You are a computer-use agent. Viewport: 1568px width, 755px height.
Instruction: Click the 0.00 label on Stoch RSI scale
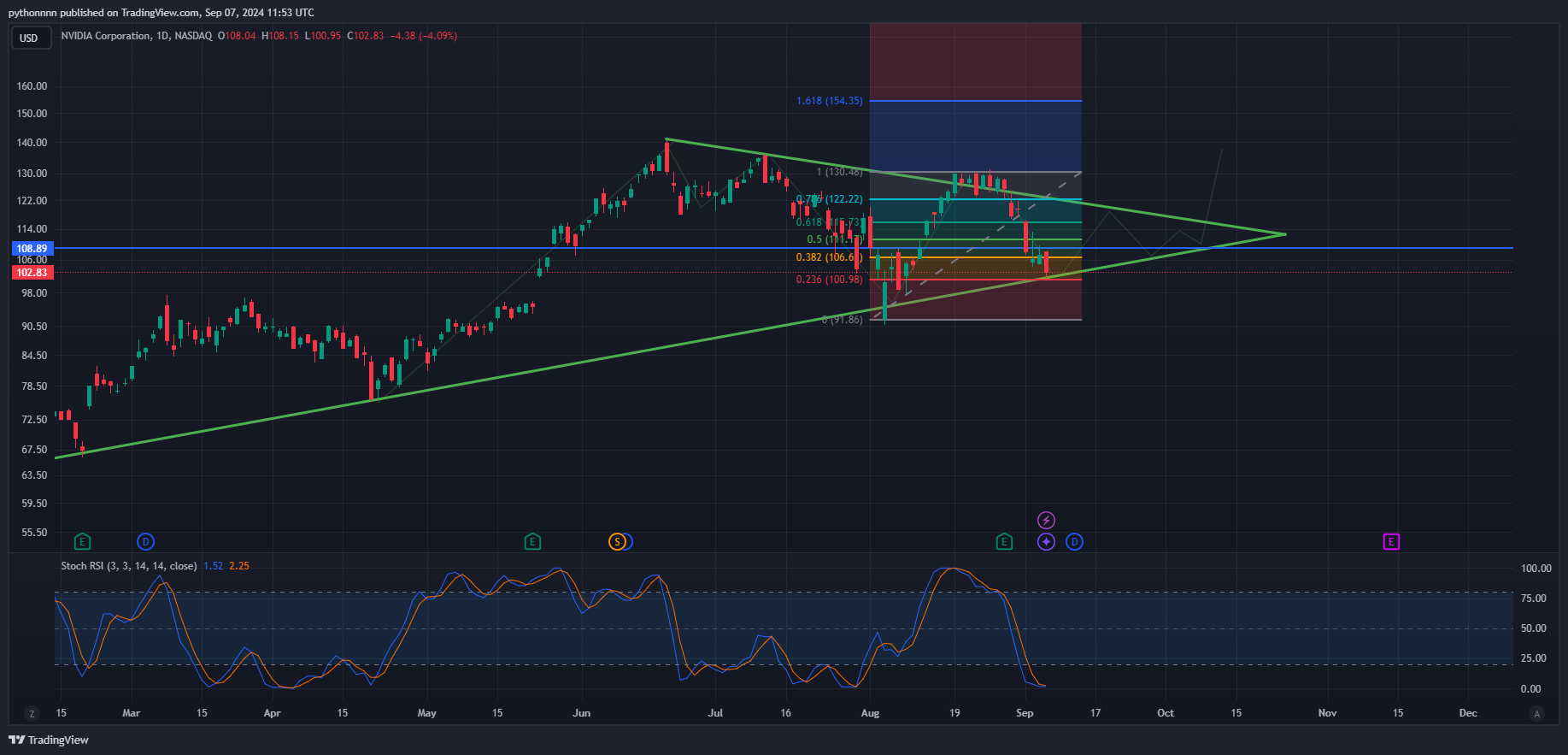pyautogui.click(x=1531, y=688)
